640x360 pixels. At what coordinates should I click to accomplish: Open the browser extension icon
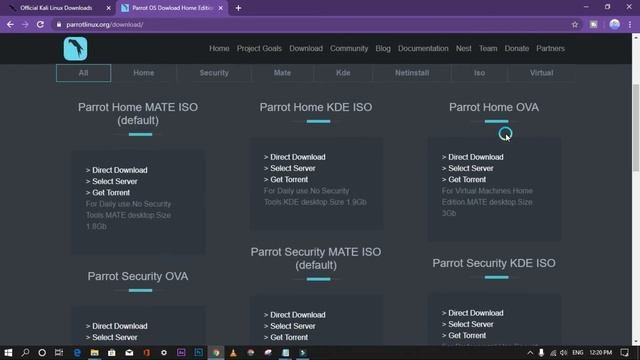593,24
